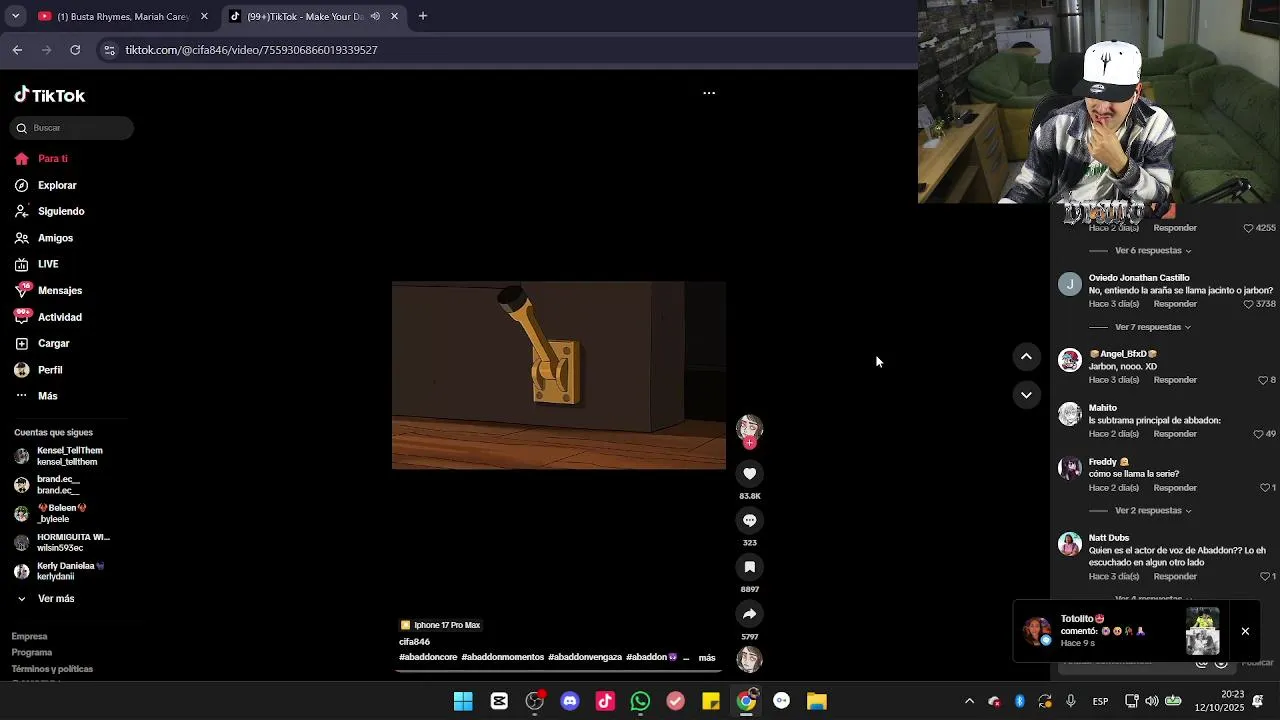This screenshot has width=1280, height=720.
Task: Open the Totolito notification video thumbnail
Action: pos(1202,631)
